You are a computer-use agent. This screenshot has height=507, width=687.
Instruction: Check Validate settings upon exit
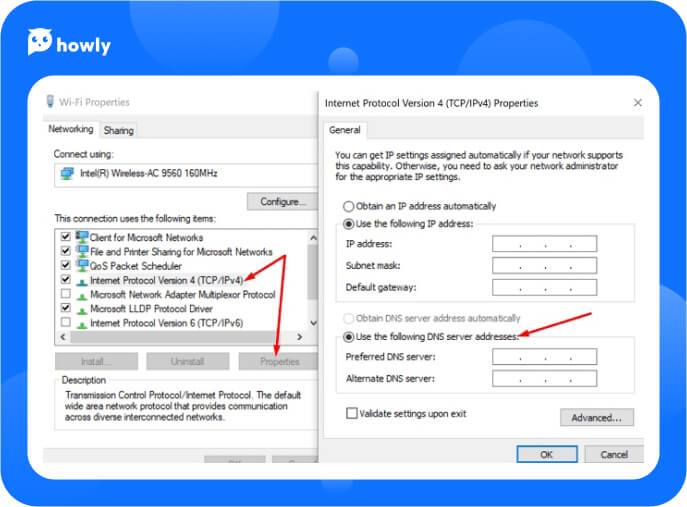click(x=351, y=412)
